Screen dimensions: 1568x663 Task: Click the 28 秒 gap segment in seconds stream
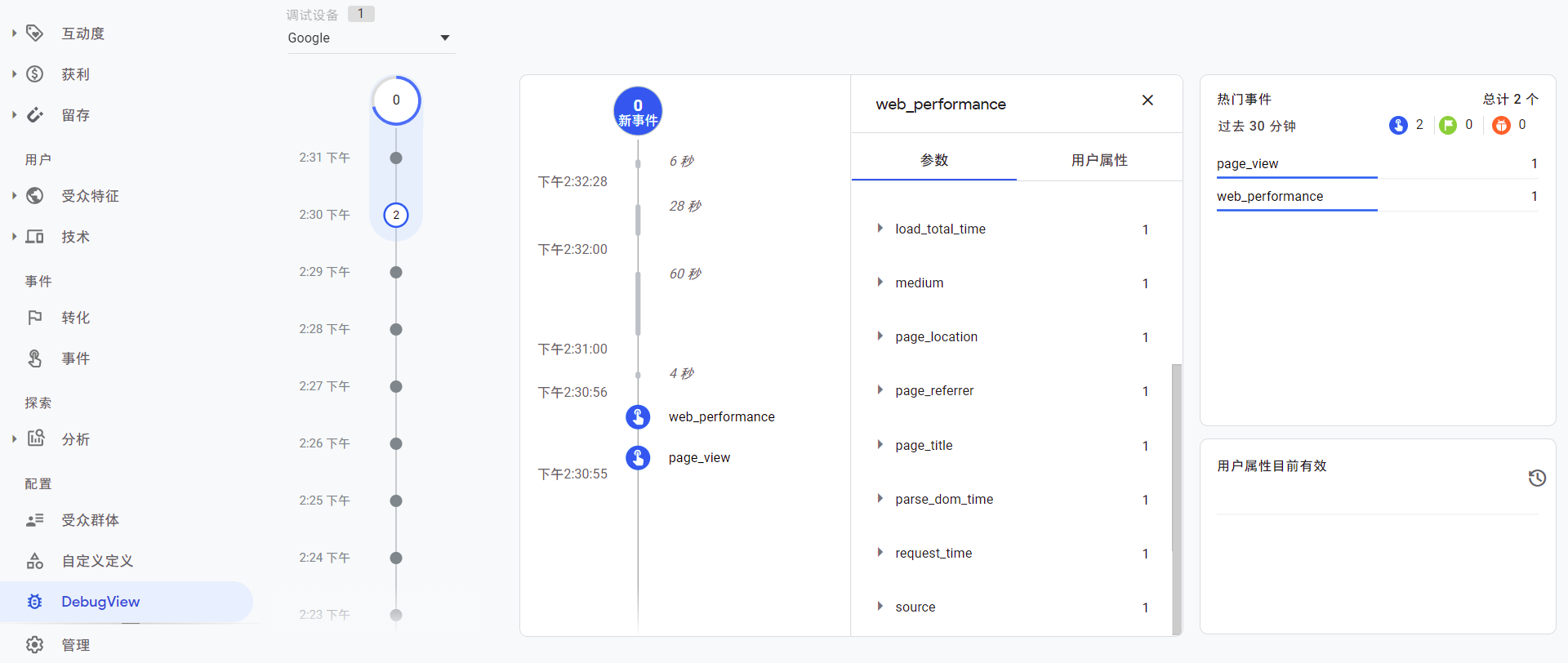pyautogui.click(x=638, y=219)
